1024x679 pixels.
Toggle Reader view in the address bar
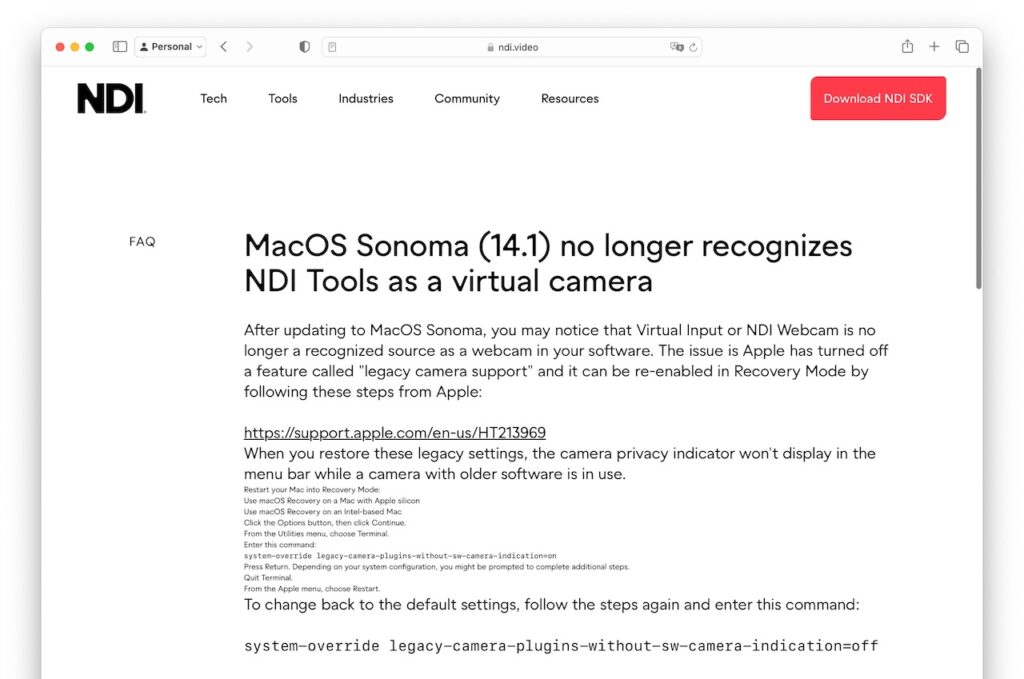pyautogui.click(x=334, y=46)
